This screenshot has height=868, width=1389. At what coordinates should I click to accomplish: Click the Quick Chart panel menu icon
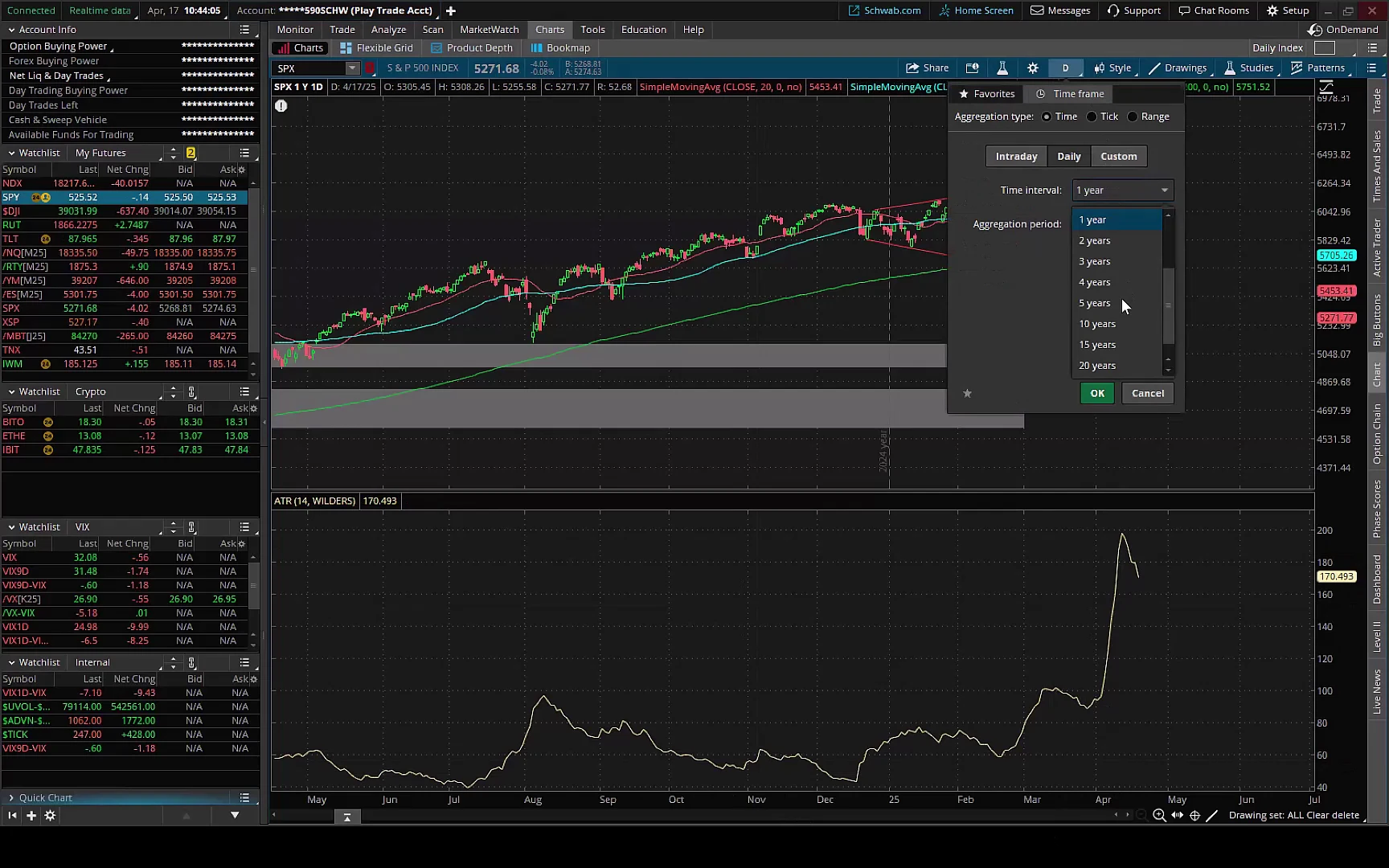pyautogui.click(x=244, y=797)
